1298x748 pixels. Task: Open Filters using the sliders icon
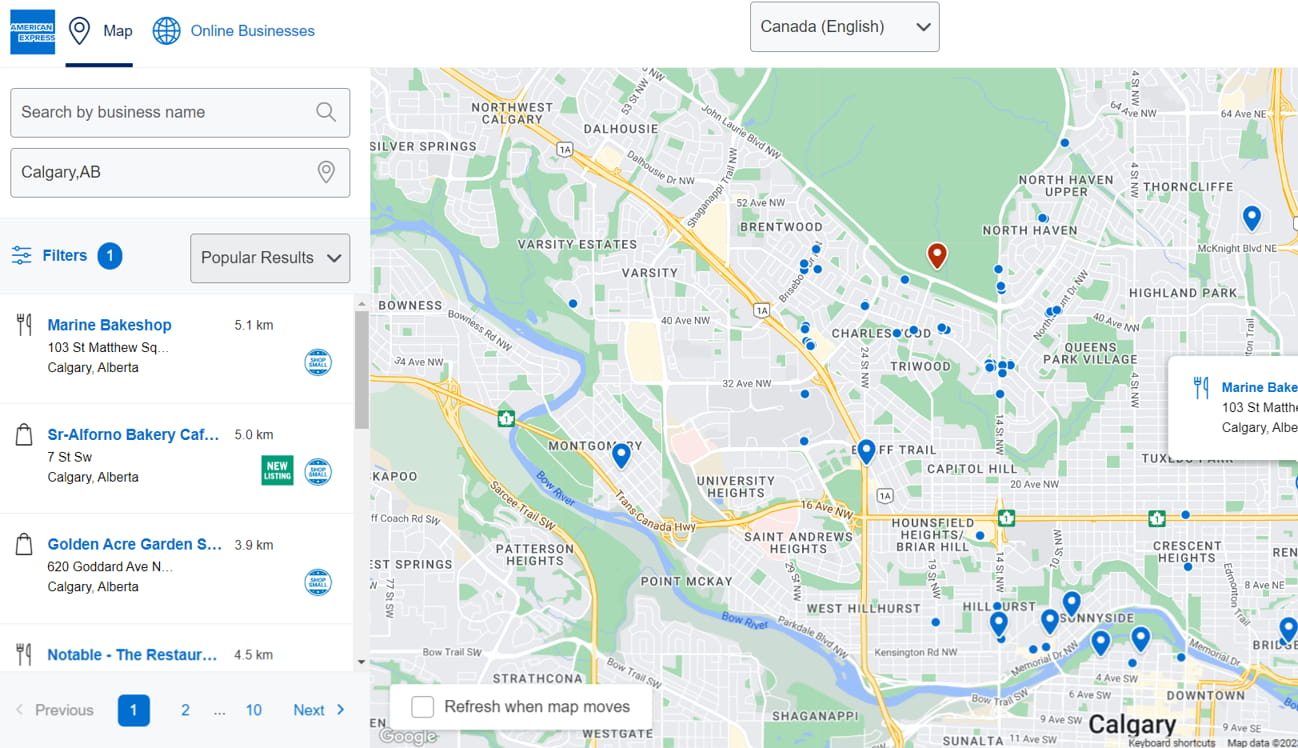point(21,255)
